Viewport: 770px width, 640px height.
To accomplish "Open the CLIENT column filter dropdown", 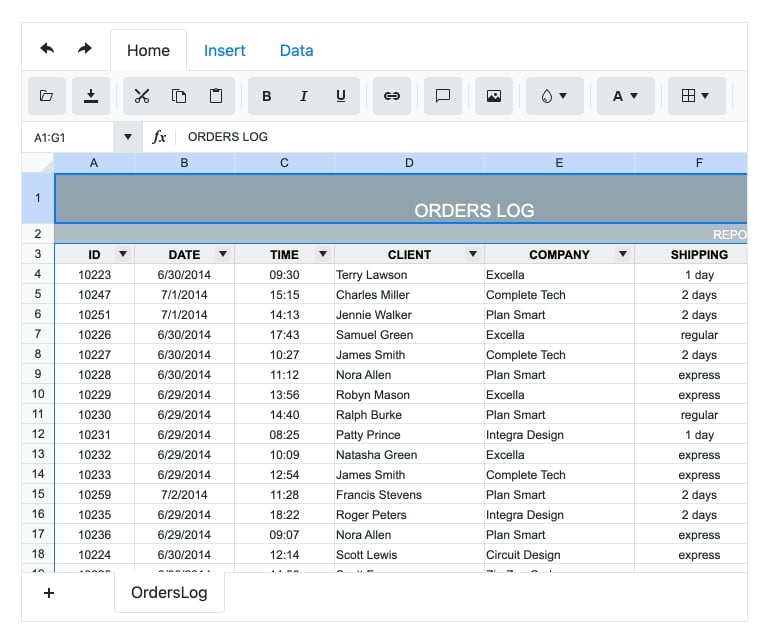I will [473, 254].
